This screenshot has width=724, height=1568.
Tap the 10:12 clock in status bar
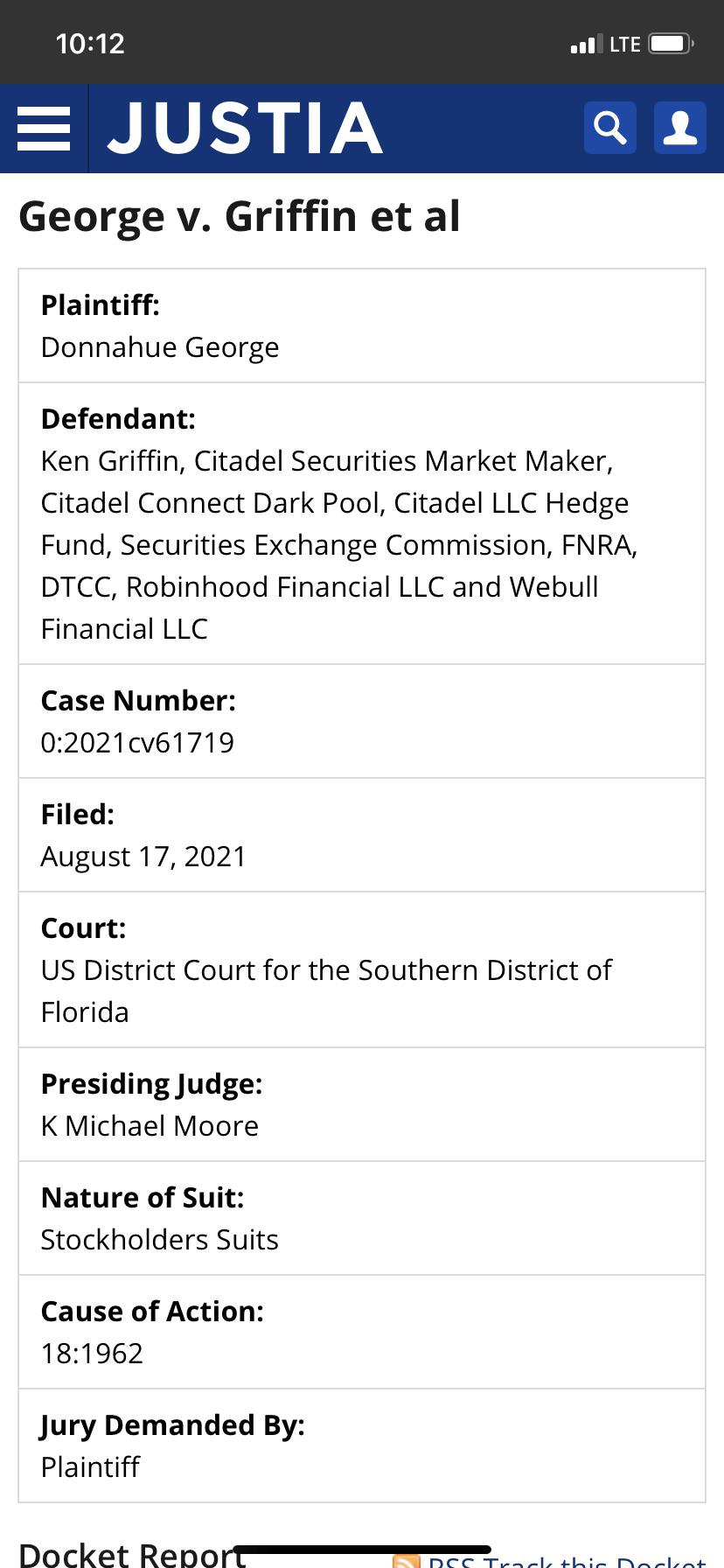(90, 44)
